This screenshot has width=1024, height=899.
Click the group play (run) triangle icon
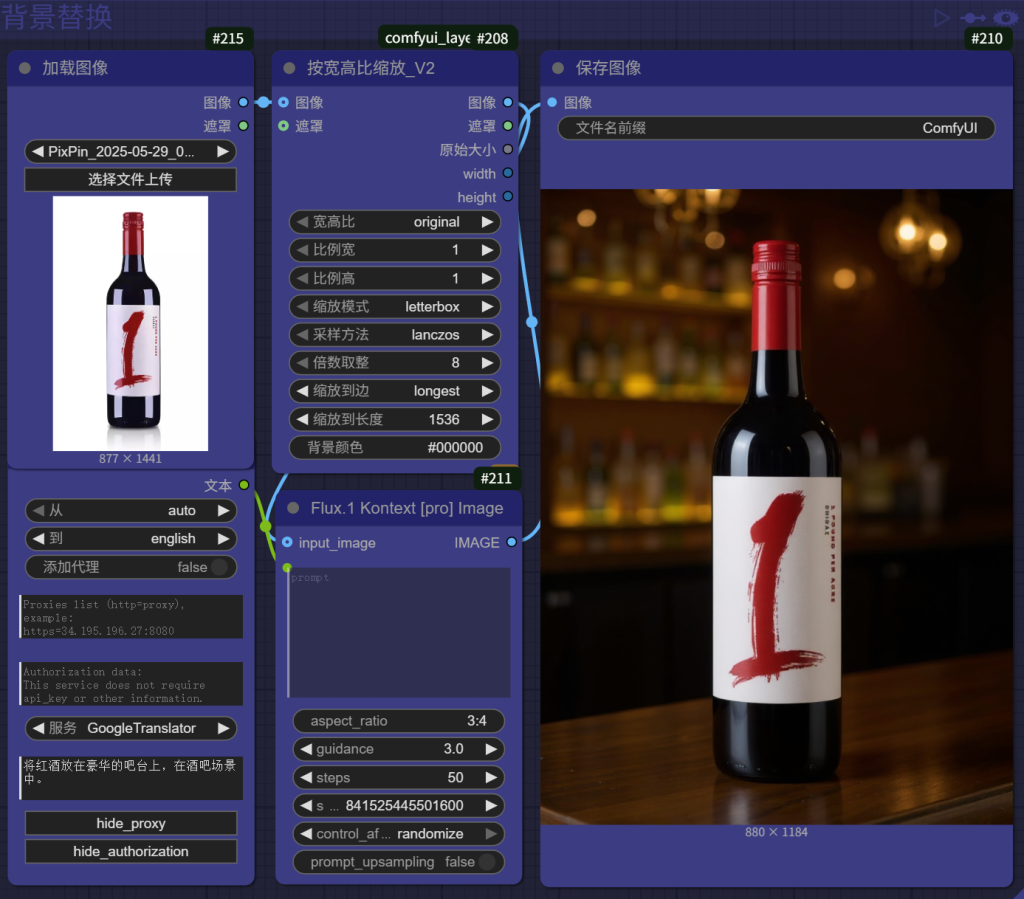pyautogui.click(x=941, y=17)
